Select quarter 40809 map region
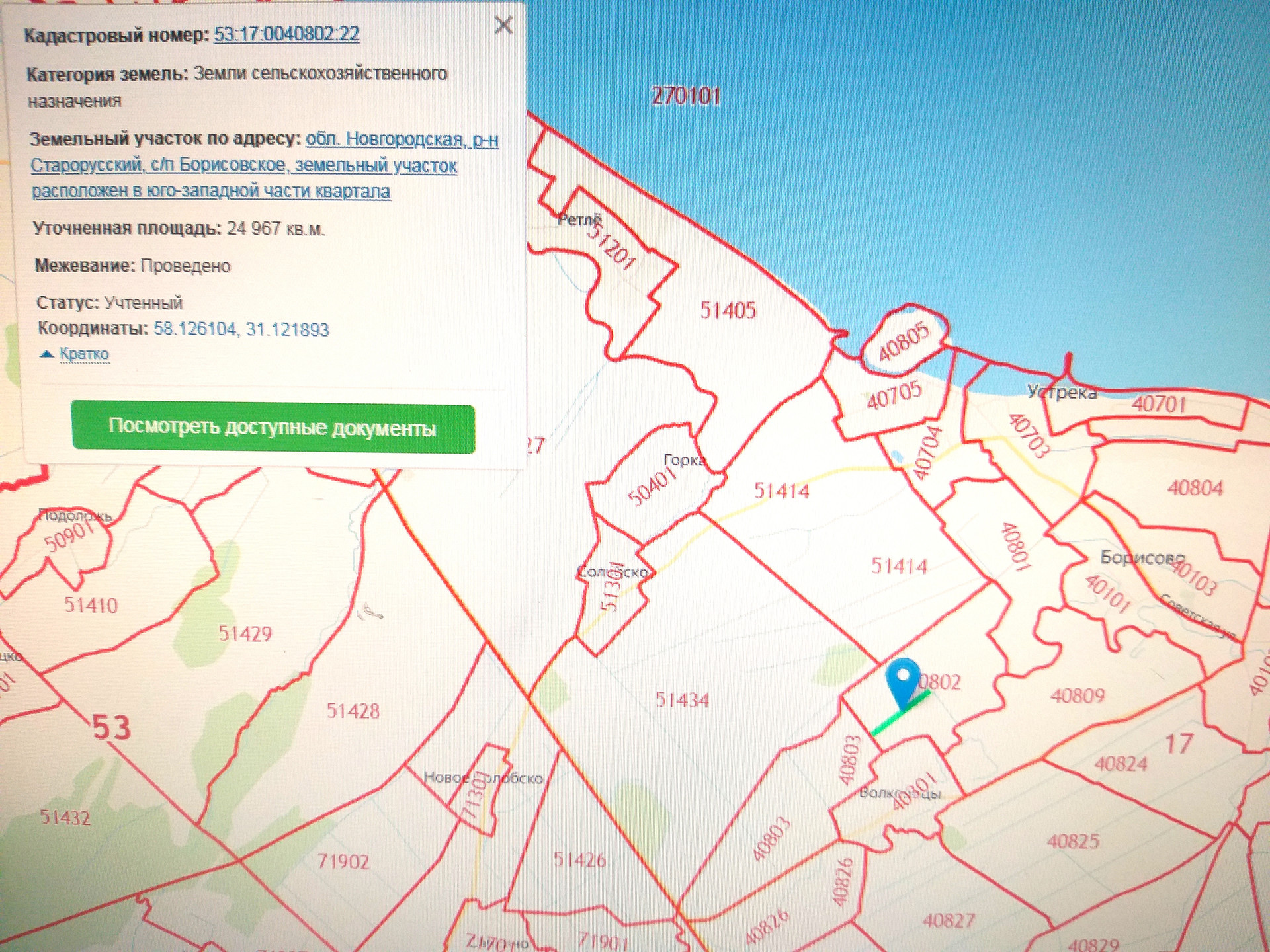 1078,695
